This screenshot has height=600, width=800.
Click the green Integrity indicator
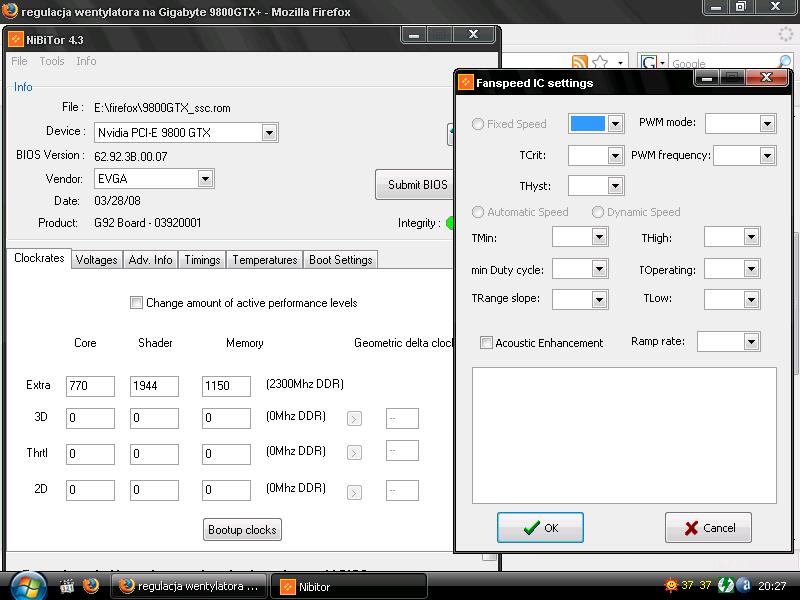click(449, 223)
